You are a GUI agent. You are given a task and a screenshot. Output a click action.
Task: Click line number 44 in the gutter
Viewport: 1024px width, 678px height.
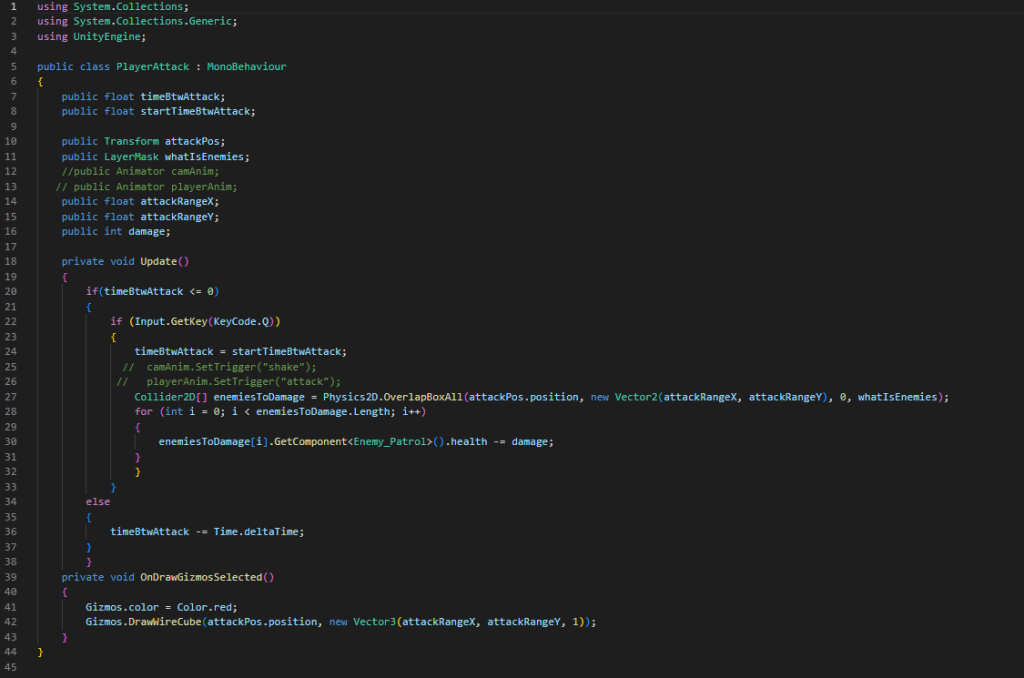click(x=14, y=651)
